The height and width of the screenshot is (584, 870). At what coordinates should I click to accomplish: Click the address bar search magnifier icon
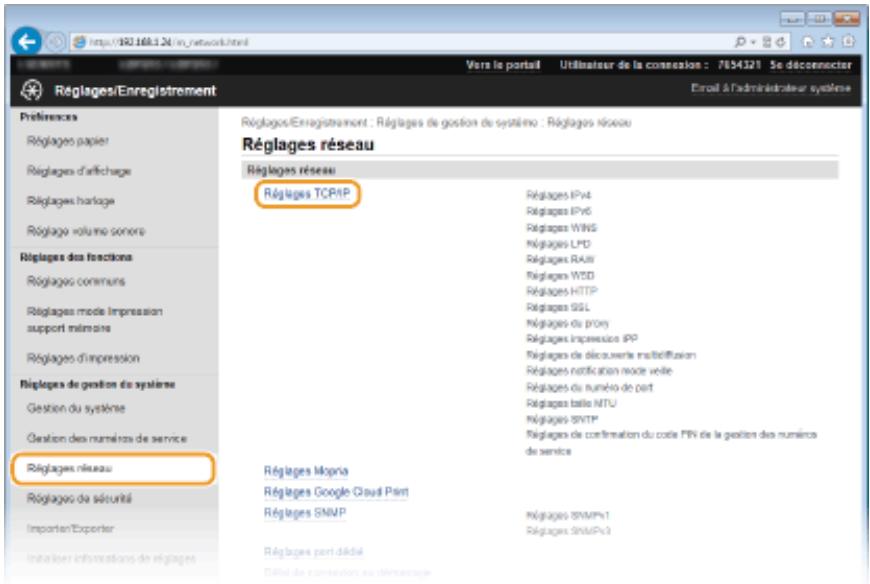point(740,42)
